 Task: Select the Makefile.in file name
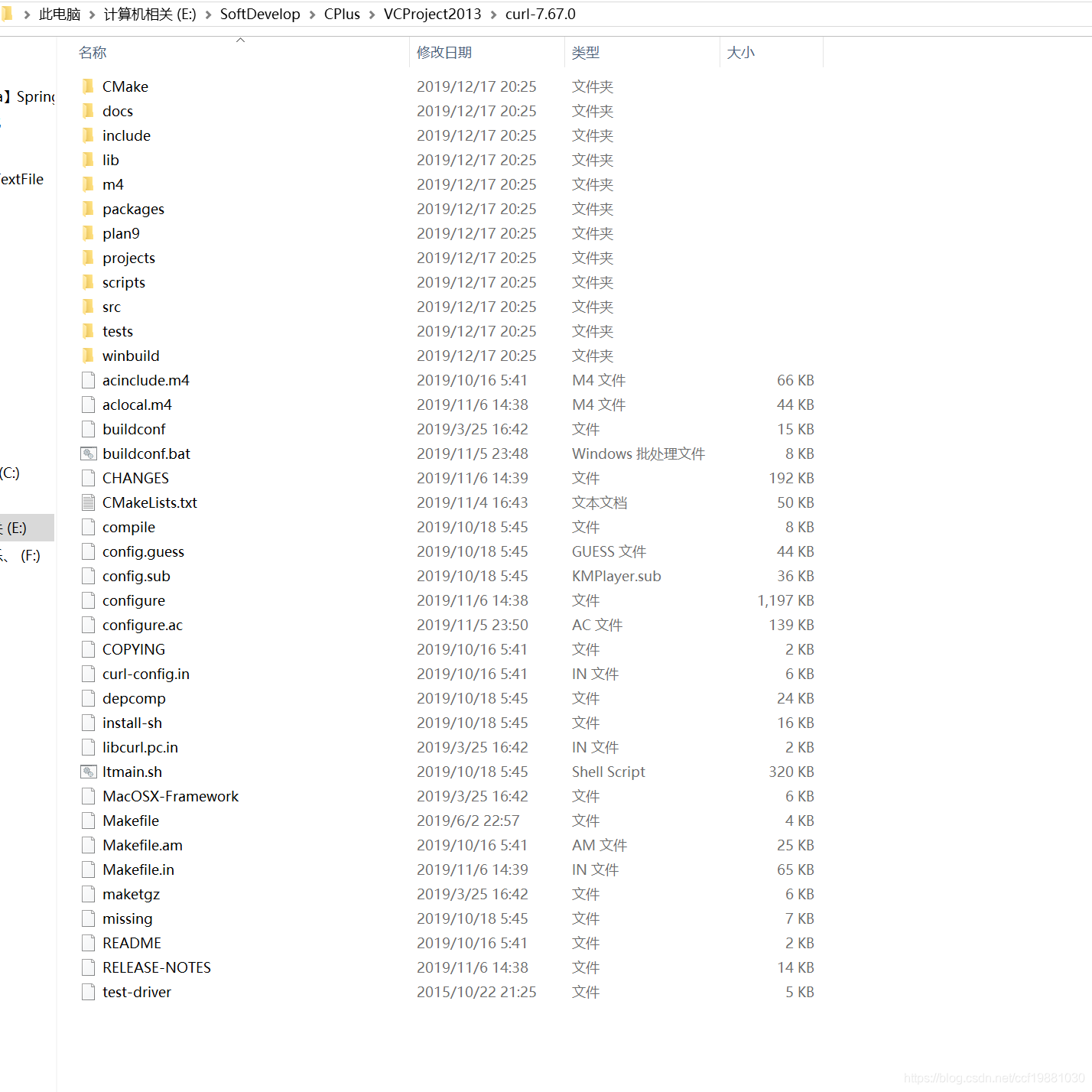click(138, 869)
